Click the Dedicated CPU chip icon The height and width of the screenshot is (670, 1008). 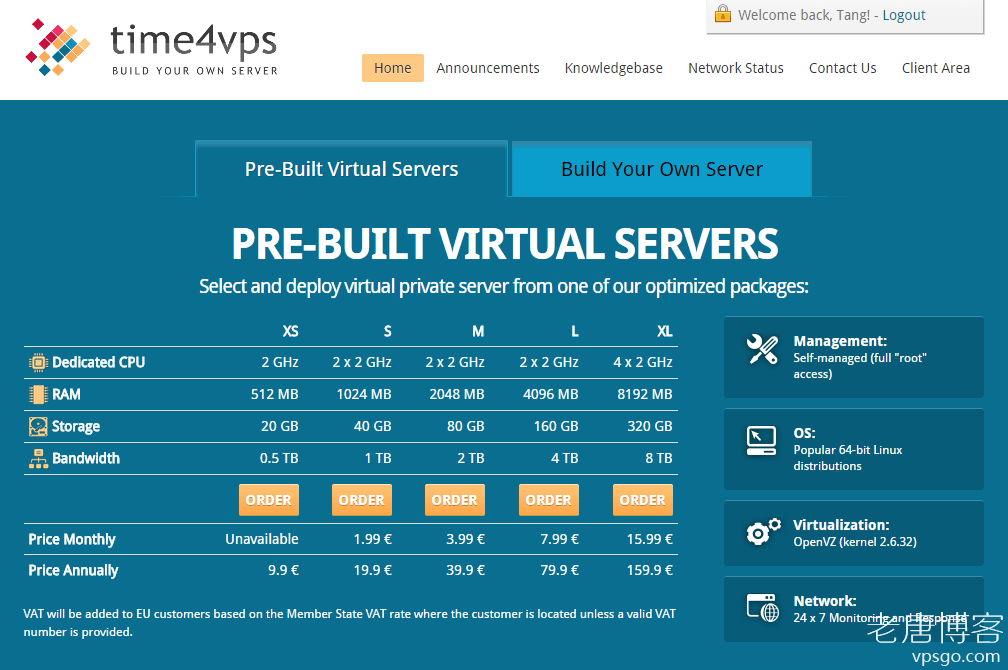pyautogui.click(x=38, y=363)
